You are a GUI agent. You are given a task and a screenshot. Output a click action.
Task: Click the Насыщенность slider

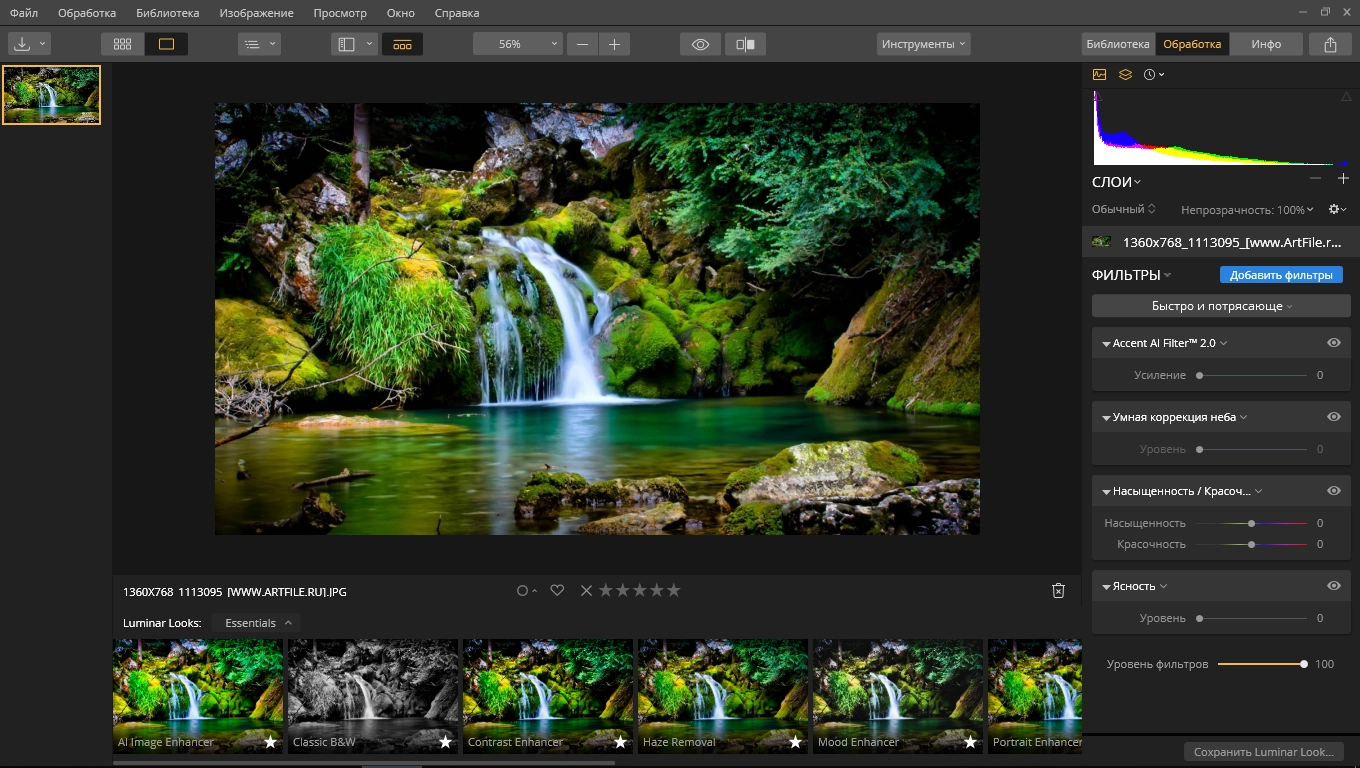(x=1251, y=523)
